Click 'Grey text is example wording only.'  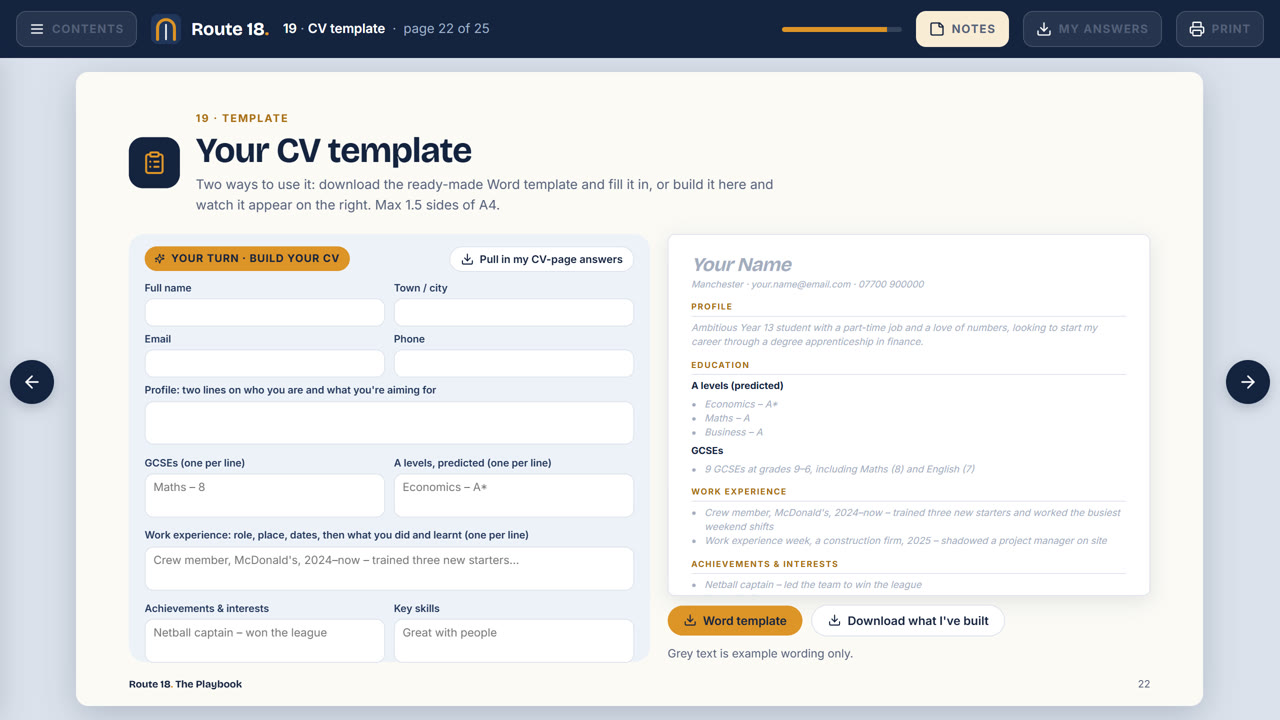[x=760, y=653]
